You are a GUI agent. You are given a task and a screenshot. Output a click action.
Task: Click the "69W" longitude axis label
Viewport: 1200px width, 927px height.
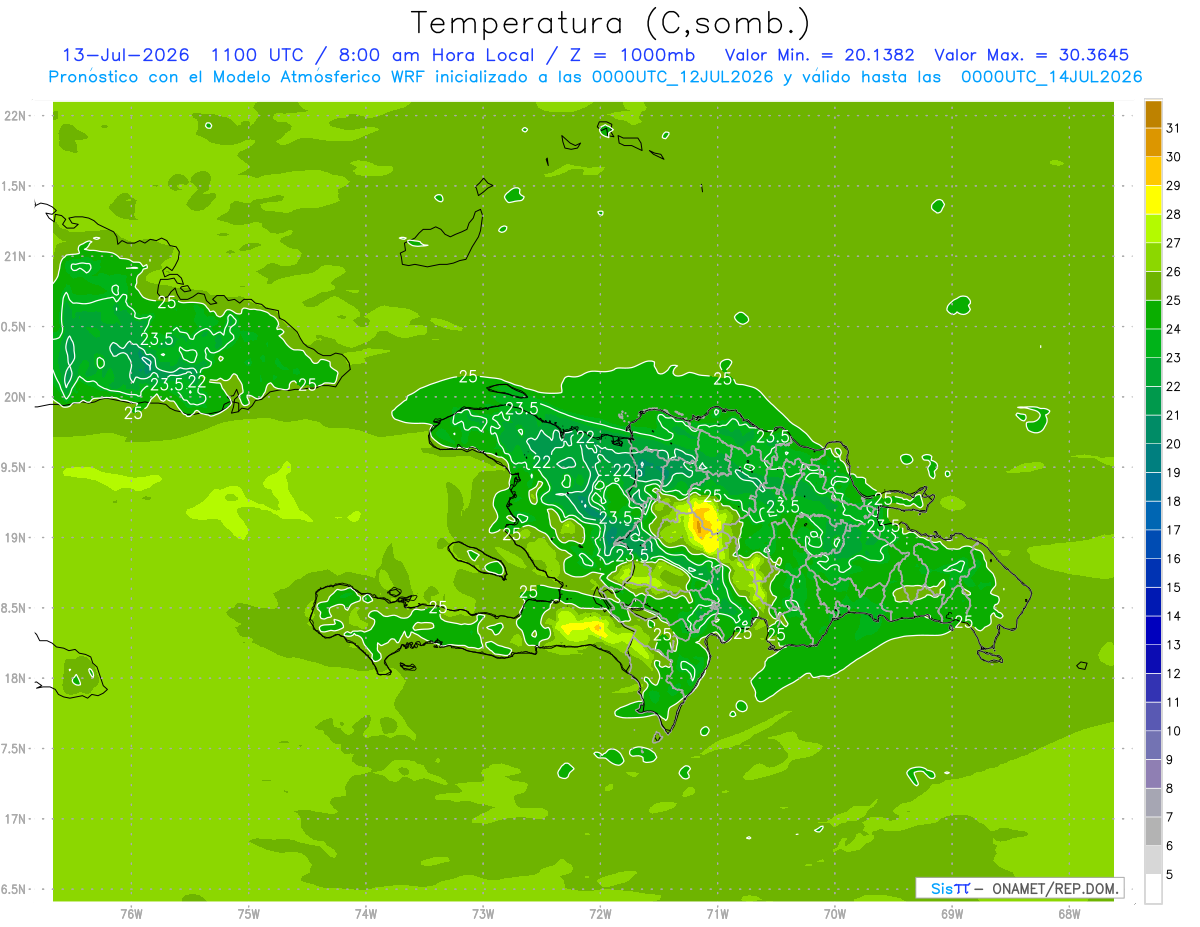click(951, 914)
